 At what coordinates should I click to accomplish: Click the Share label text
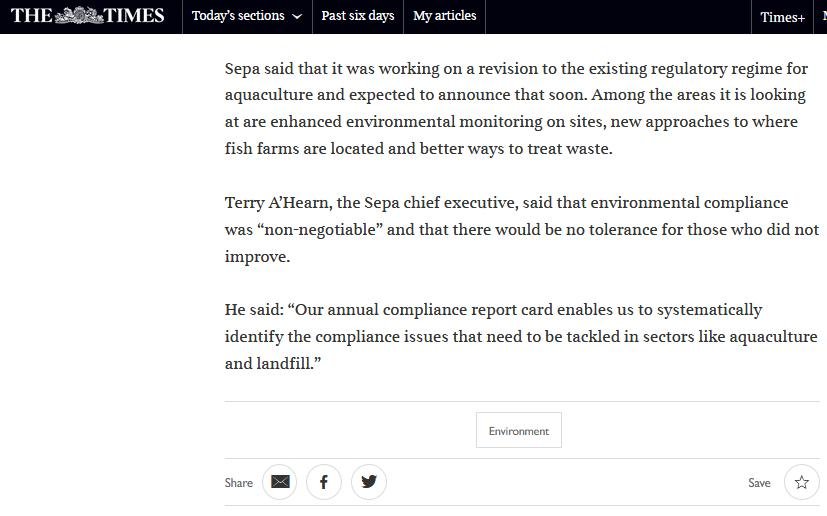tap(239, 483)
